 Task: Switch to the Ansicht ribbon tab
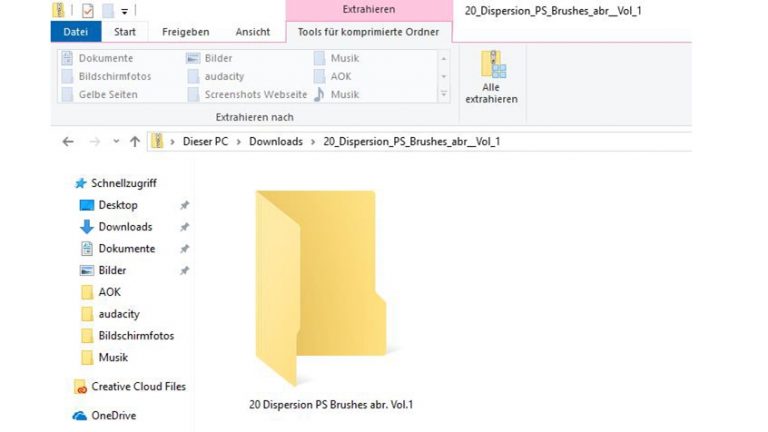click(253, 32)
